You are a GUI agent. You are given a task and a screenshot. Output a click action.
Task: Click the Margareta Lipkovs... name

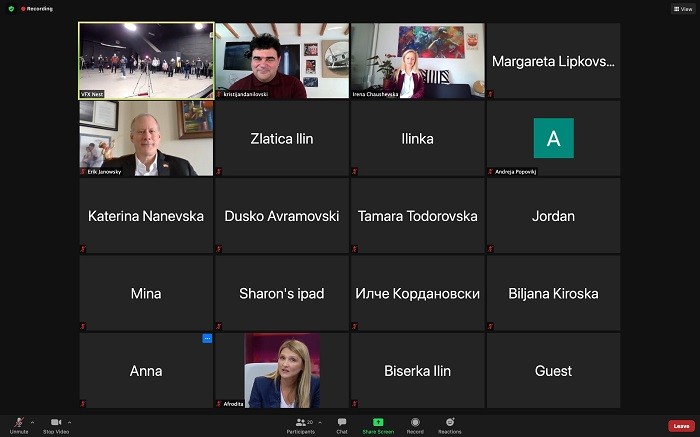(x=553, y=62)
